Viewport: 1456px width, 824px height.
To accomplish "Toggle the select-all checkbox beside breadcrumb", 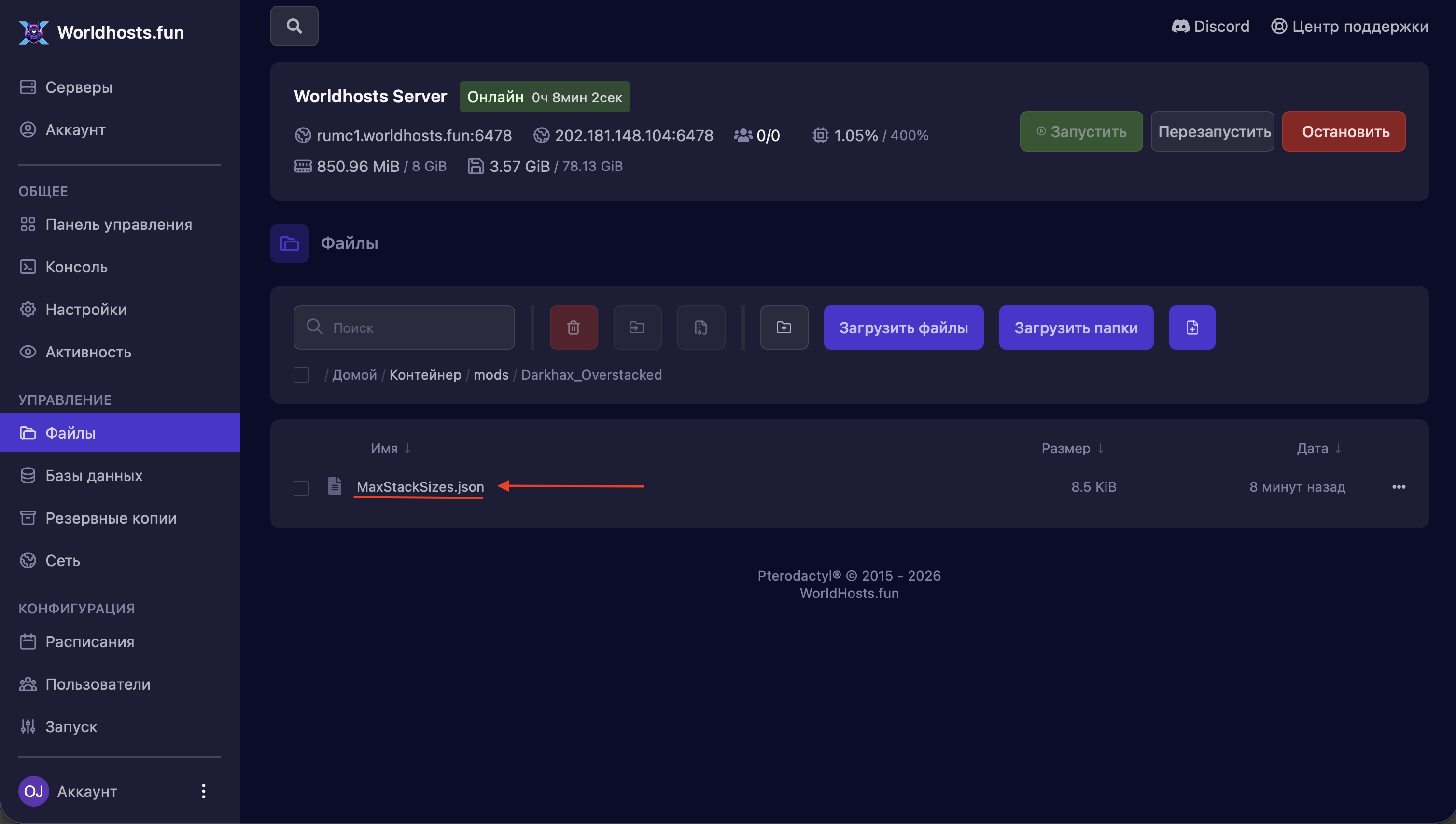I will (x=301, y=375).
